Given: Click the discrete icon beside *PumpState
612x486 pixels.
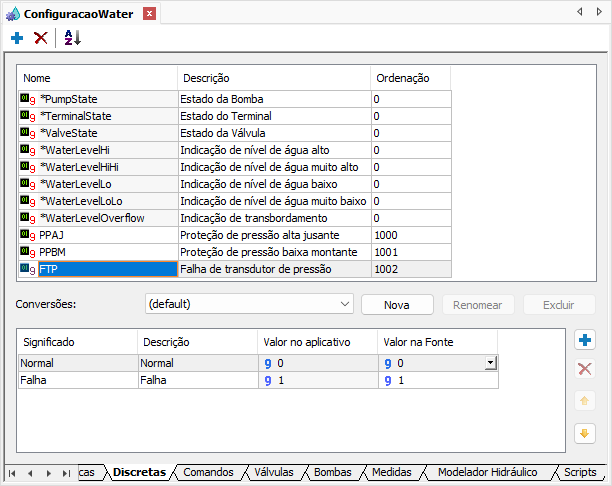Looking at the screenshot, I should tap(28, 99).
